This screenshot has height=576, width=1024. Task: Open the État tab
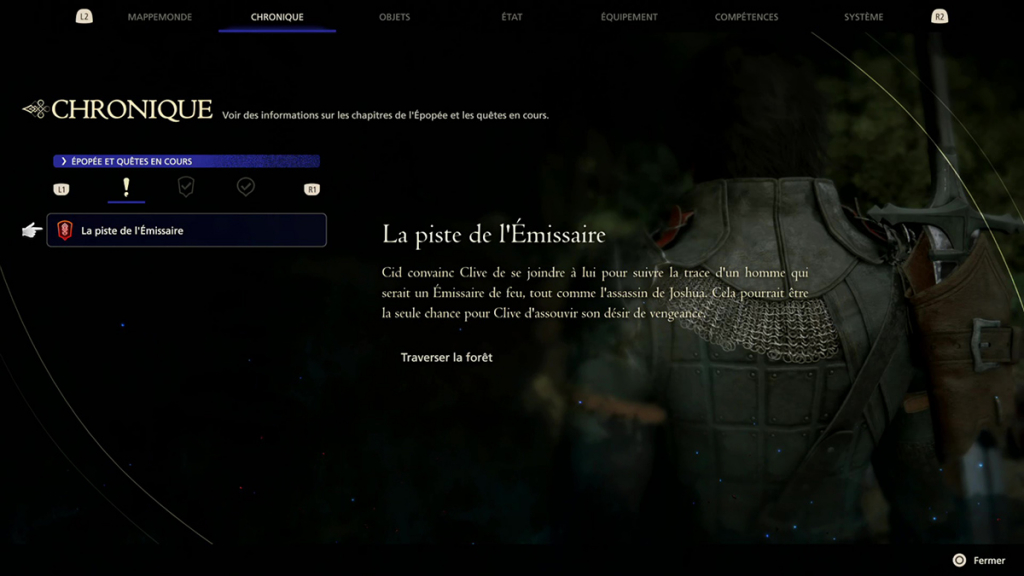512,17
